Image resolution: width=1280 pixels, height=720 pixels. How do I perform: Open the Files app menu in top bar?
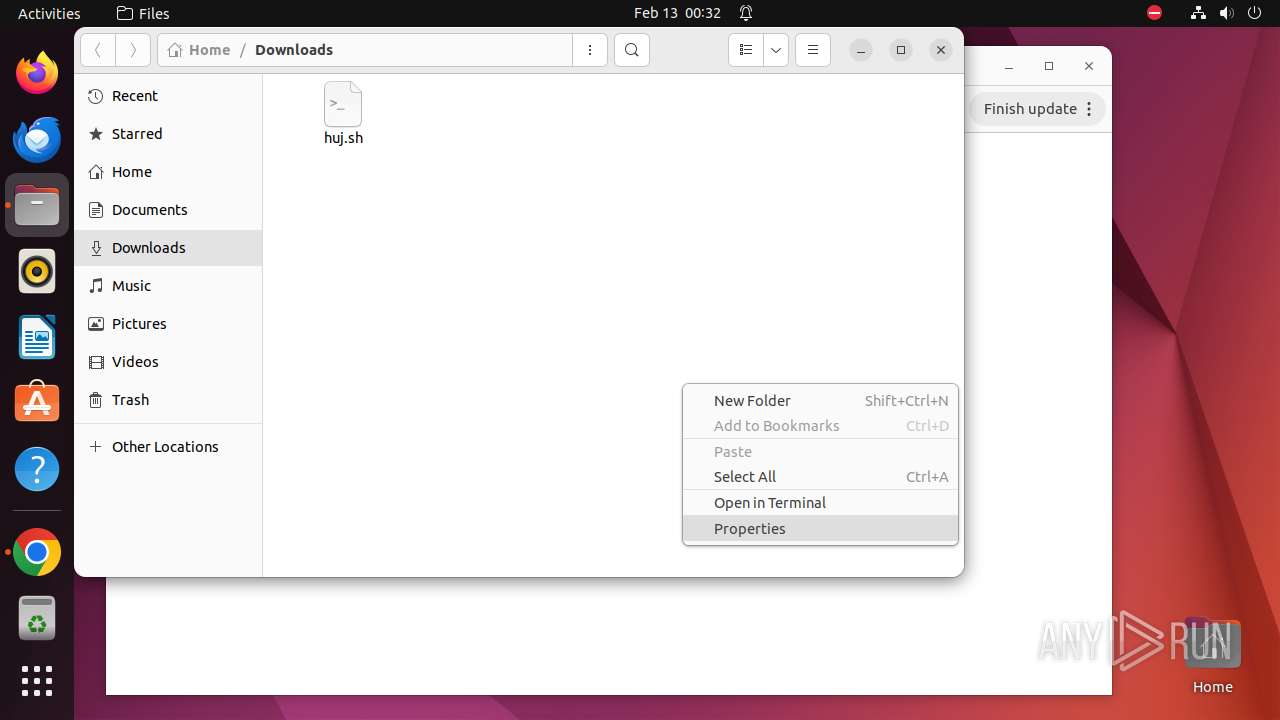tap(143, 13)
